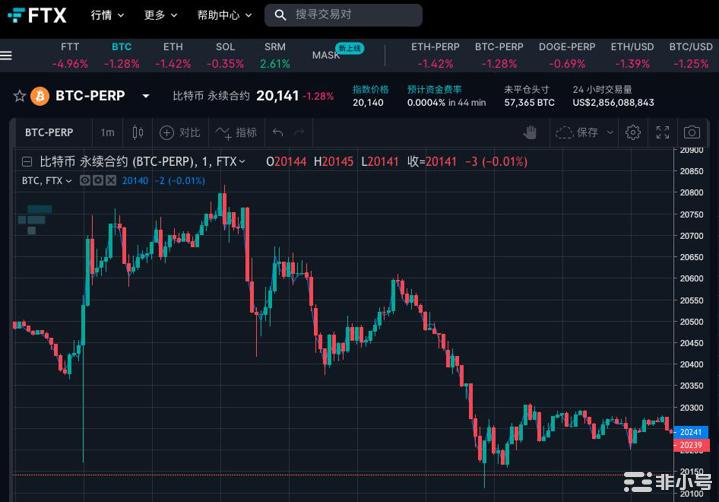The height and width of the screenshot is (502, 719).
Task: Open the ETH/USD market
Action: [632, 55]
